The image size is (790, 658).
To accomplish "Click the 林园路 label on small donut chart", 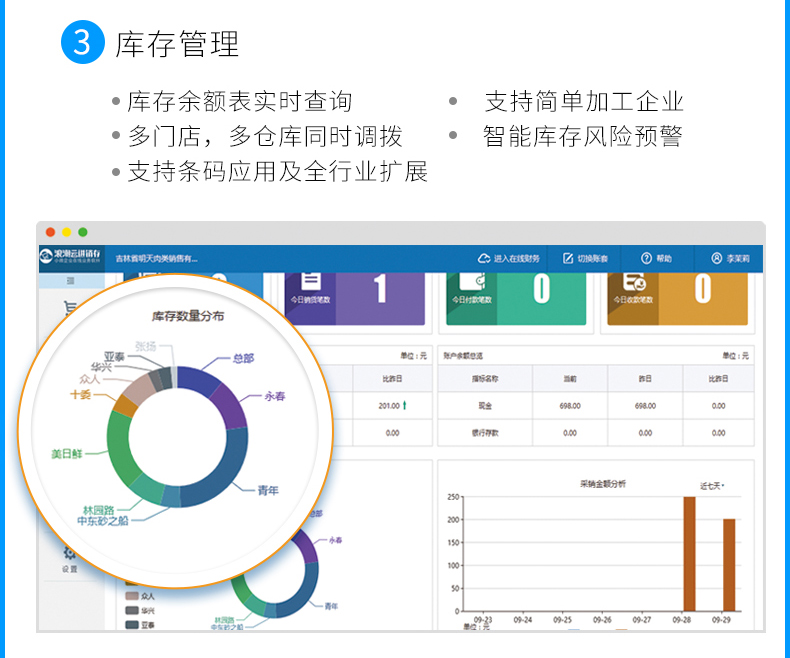I will tap(224, 620).
